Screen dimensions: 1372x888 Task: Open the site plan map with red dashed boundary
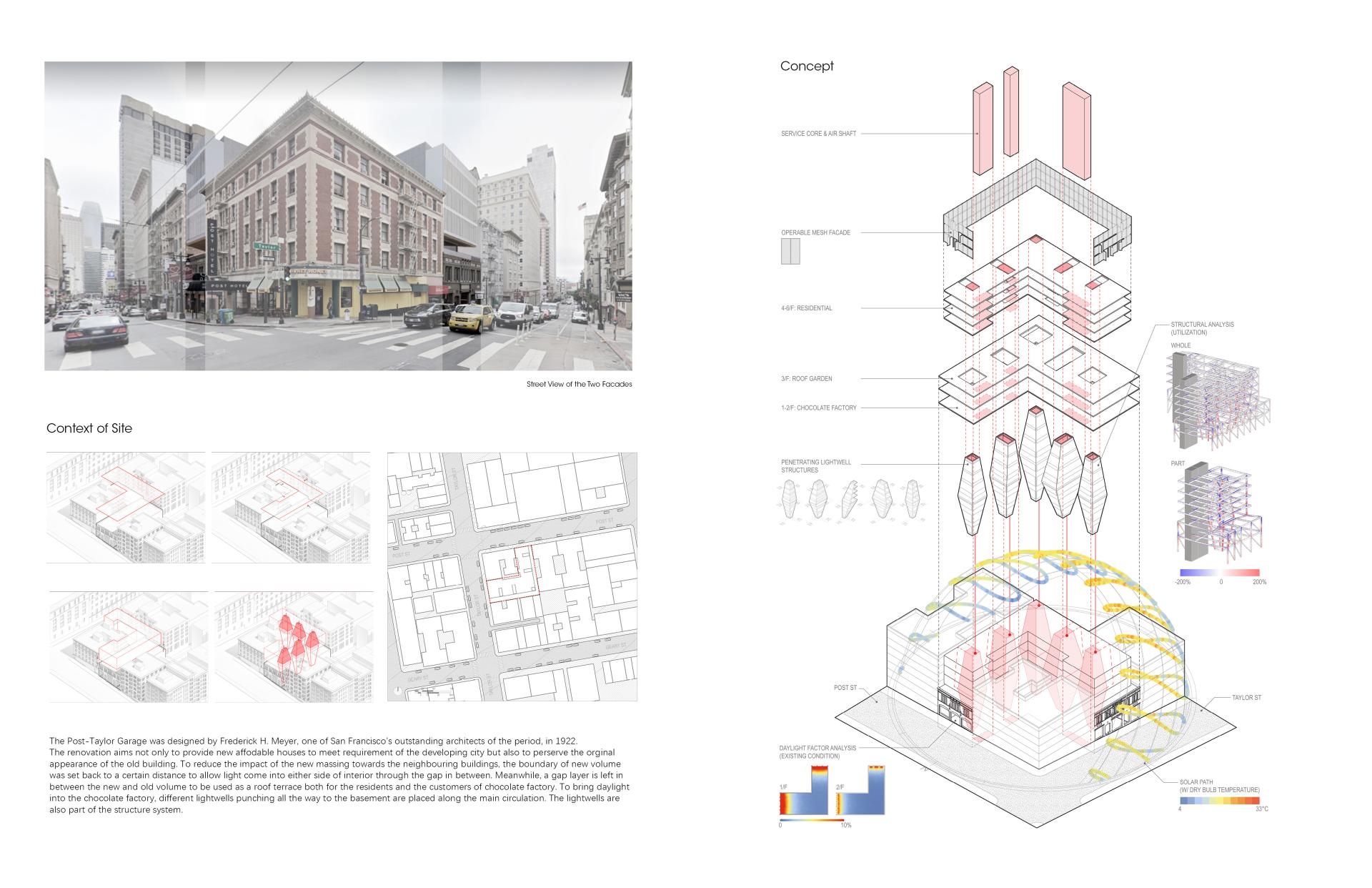point(512,576)
